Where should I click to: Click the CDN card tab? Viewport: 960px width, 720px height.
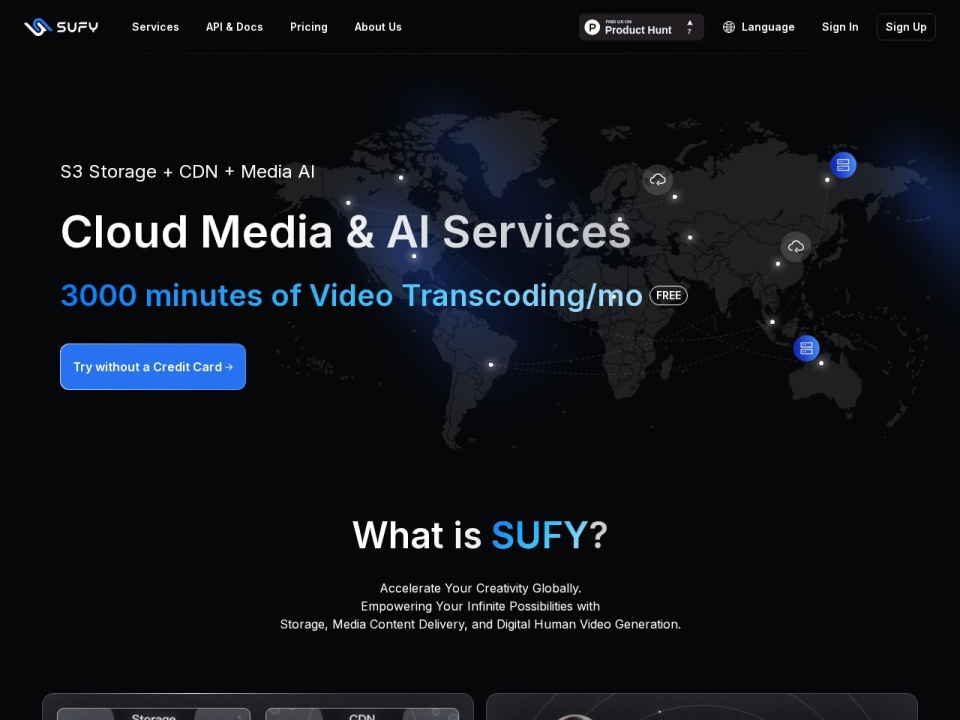coord(362,714)
